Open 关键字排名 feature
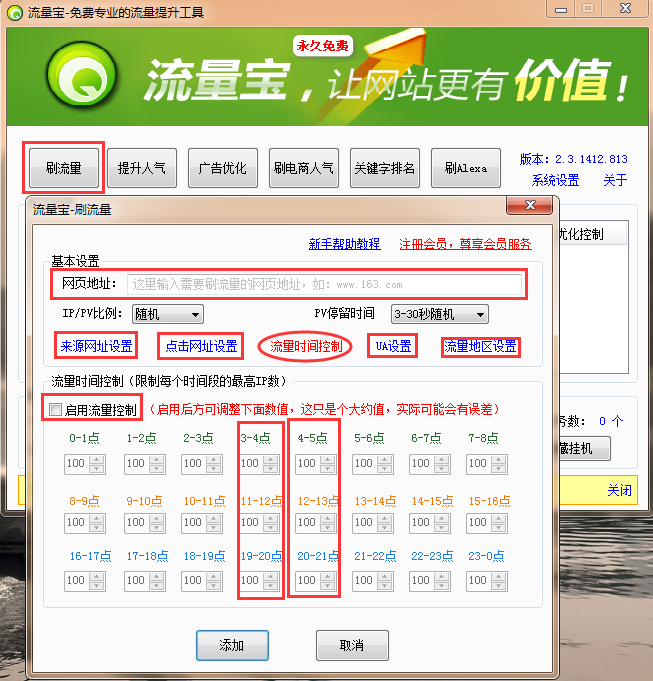This screenshot has height=681, width=653. (385, 168)
